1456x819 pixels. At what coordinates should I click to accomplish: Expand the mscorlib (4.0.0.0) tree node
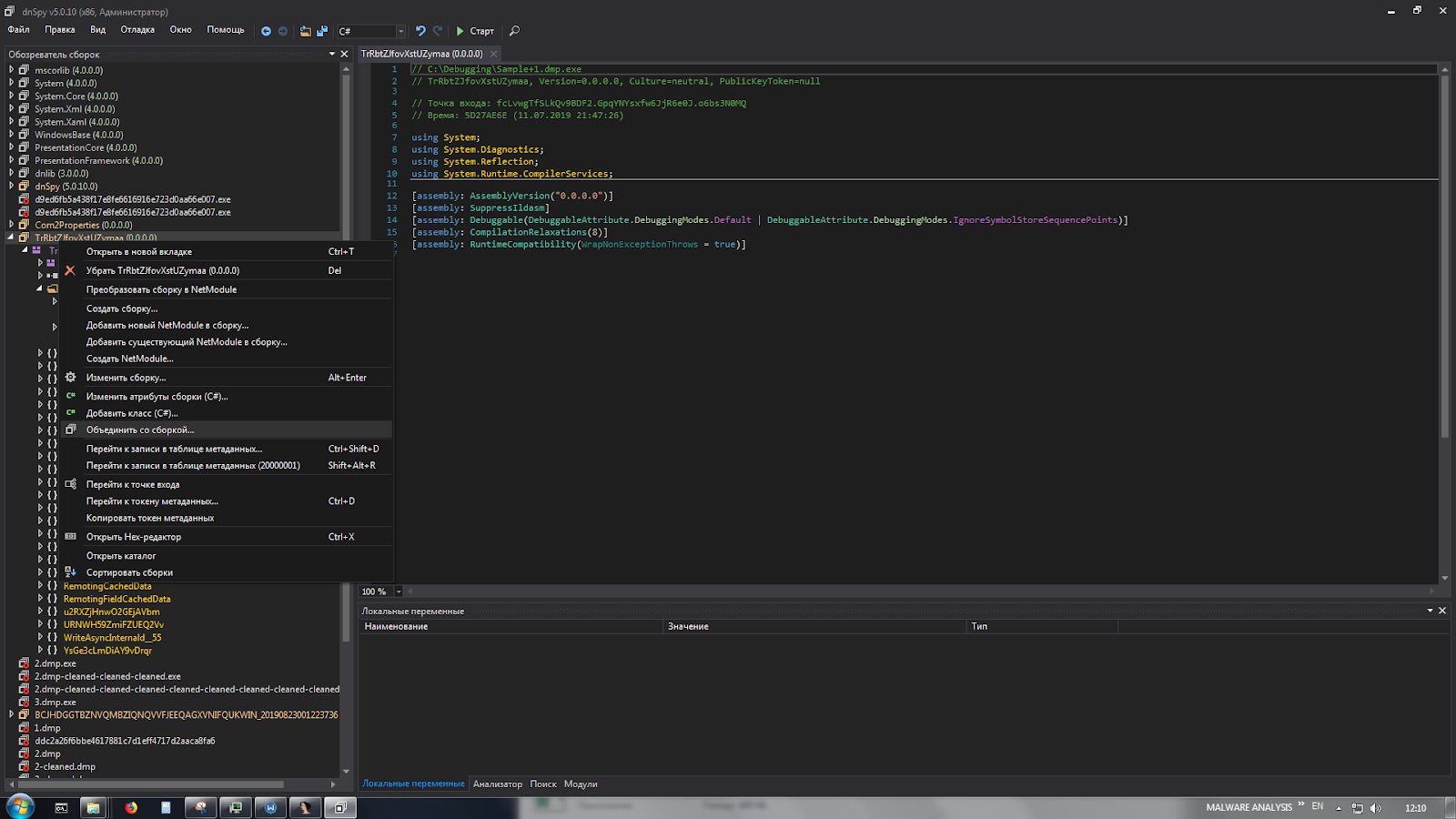click(x=12, y=70)
